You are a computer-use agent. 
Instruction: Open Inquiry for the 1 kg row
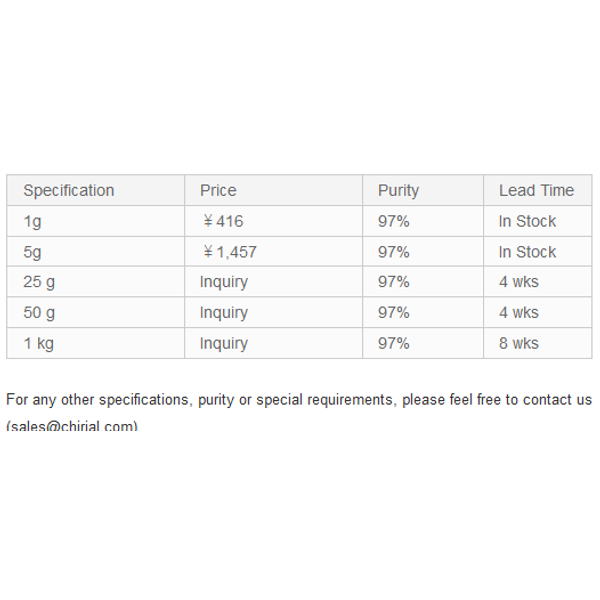(x=224, y=344)
